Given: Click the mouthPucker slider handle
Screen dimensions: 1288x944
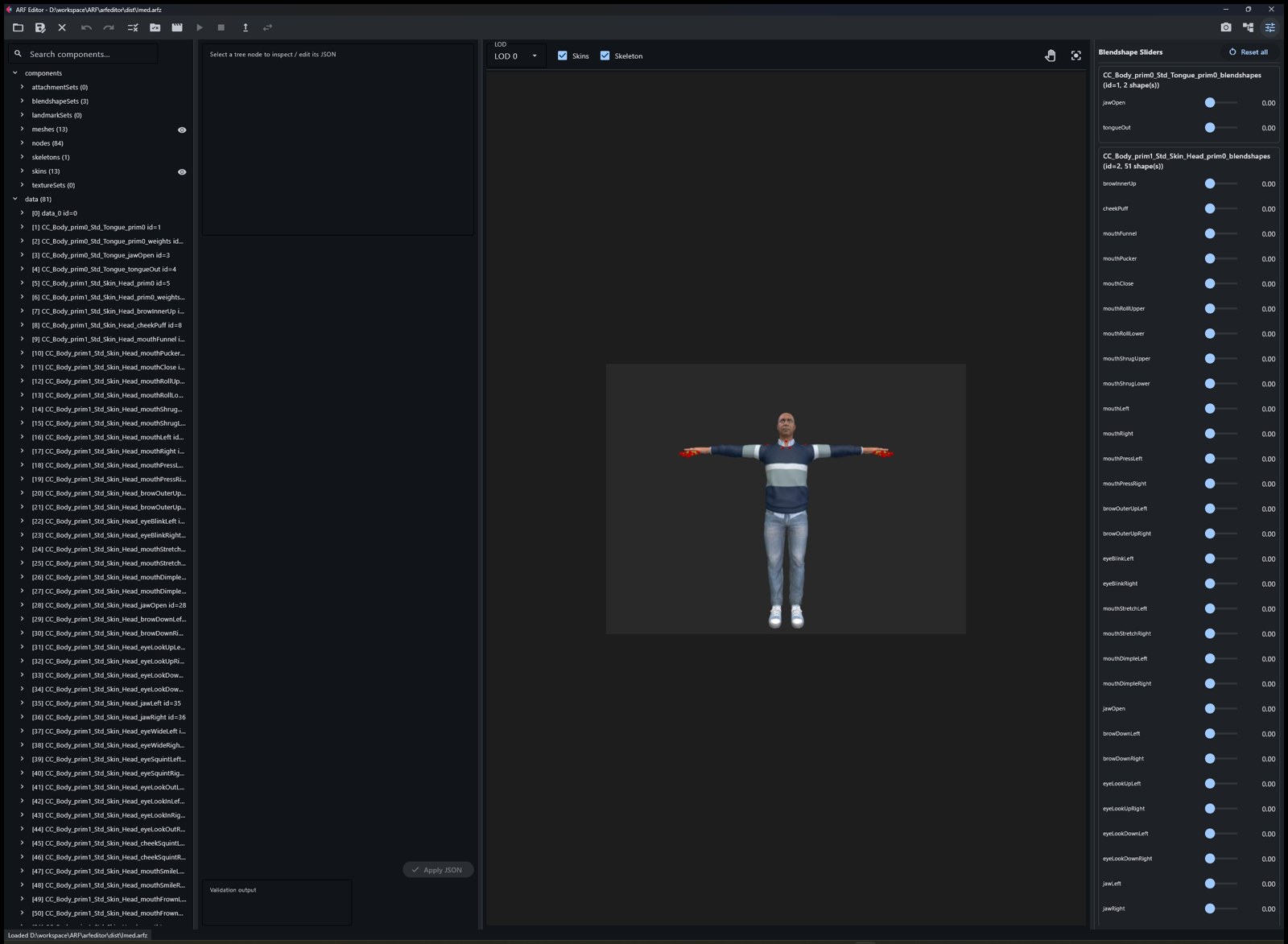Looking at the screenshot, I should click(1210, 258).
